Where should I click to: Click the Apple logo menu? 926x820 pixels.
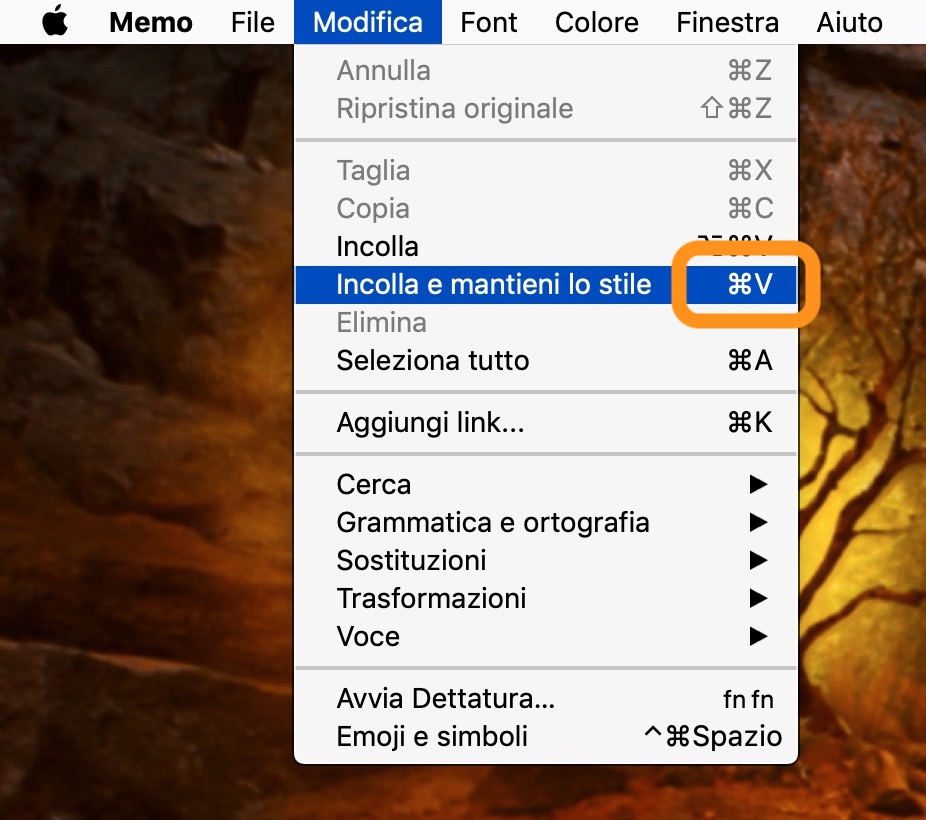coord(55,22)
